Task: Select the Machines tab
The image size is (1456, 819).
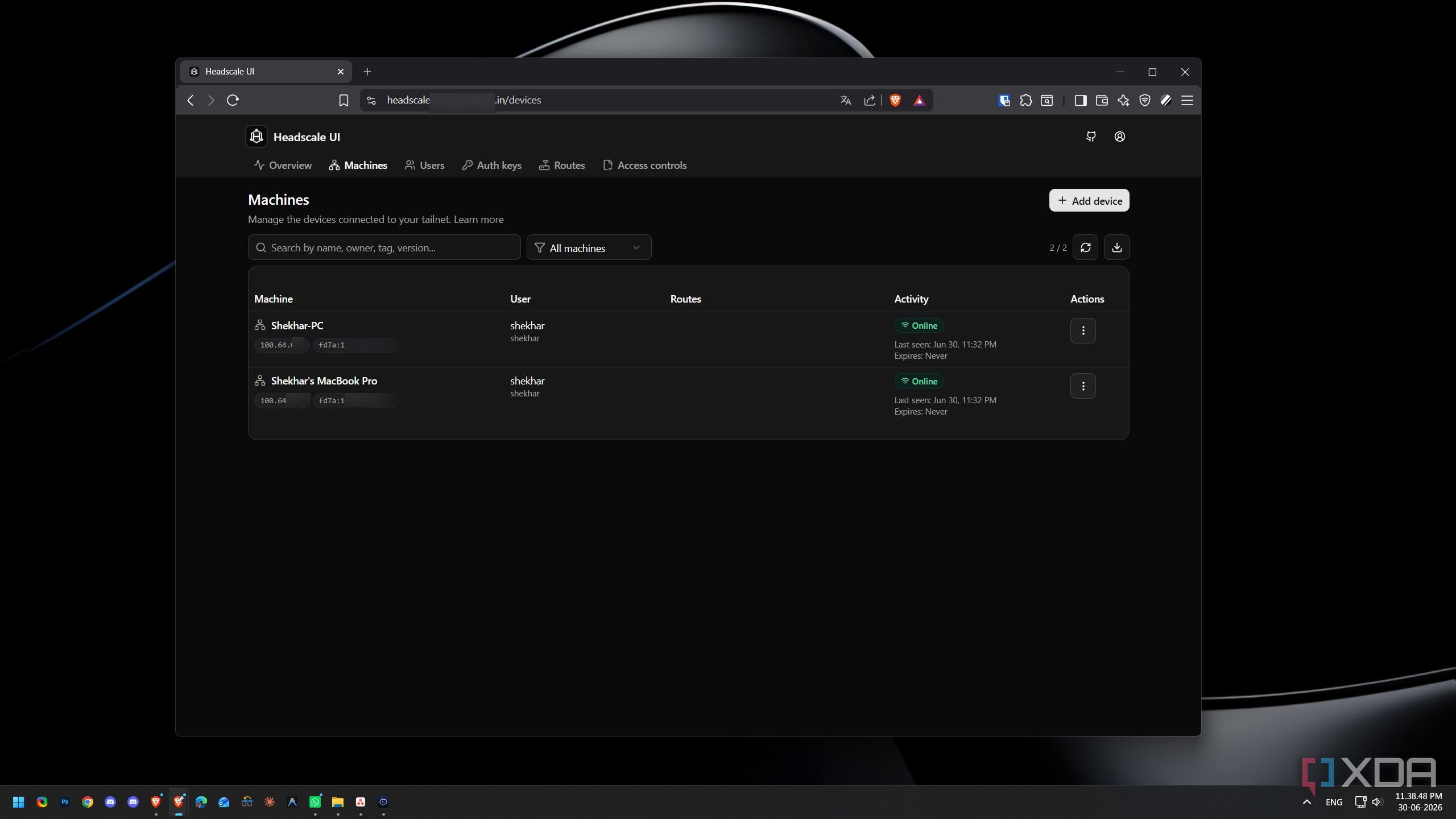Action: tap(358, 166)
